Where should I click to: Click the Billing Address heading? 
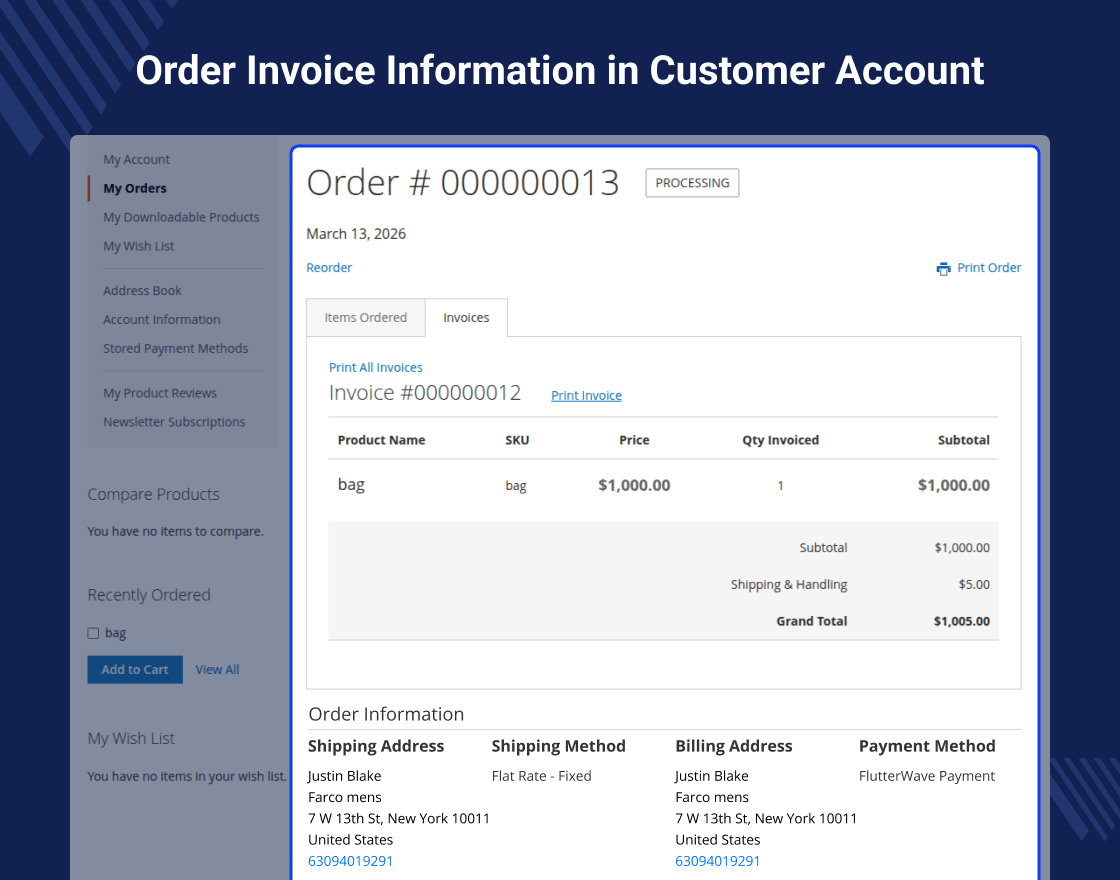coord(734,746)
